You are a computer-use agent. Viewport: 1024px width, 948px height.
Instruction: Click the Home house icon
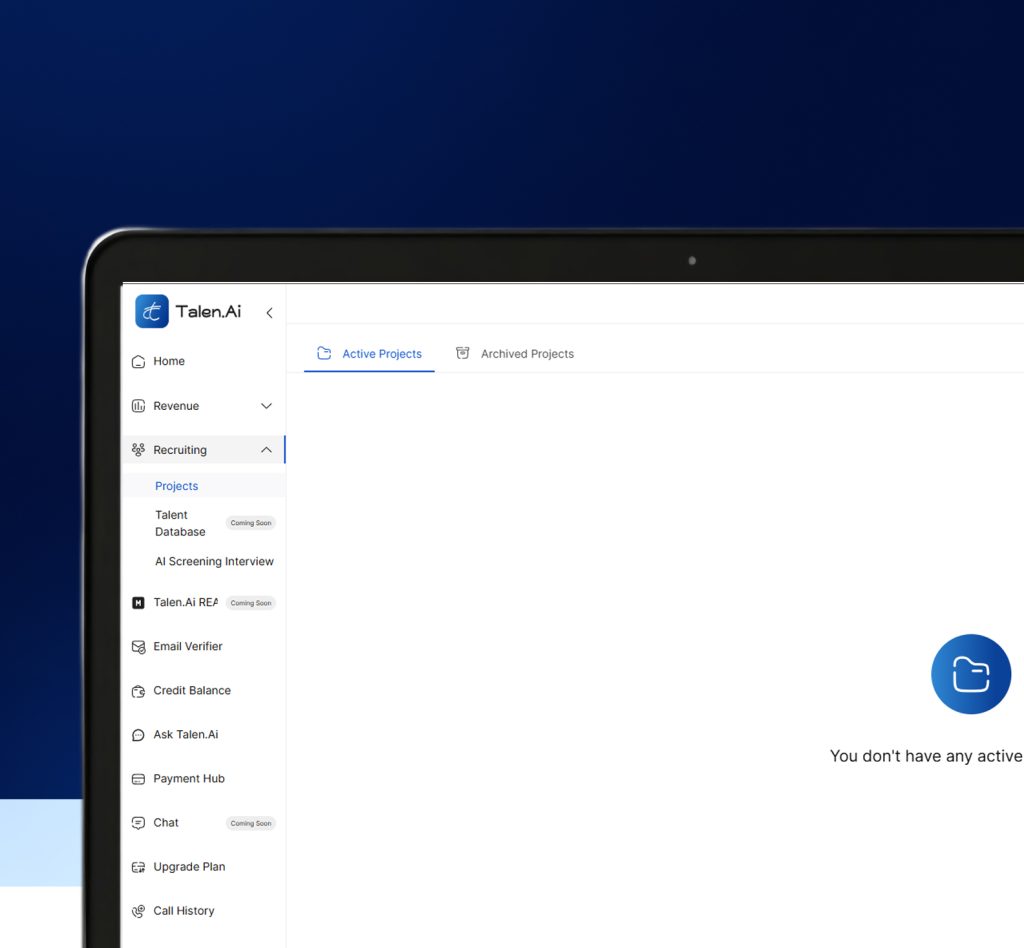pyautogui.click(x=138, y=362)
